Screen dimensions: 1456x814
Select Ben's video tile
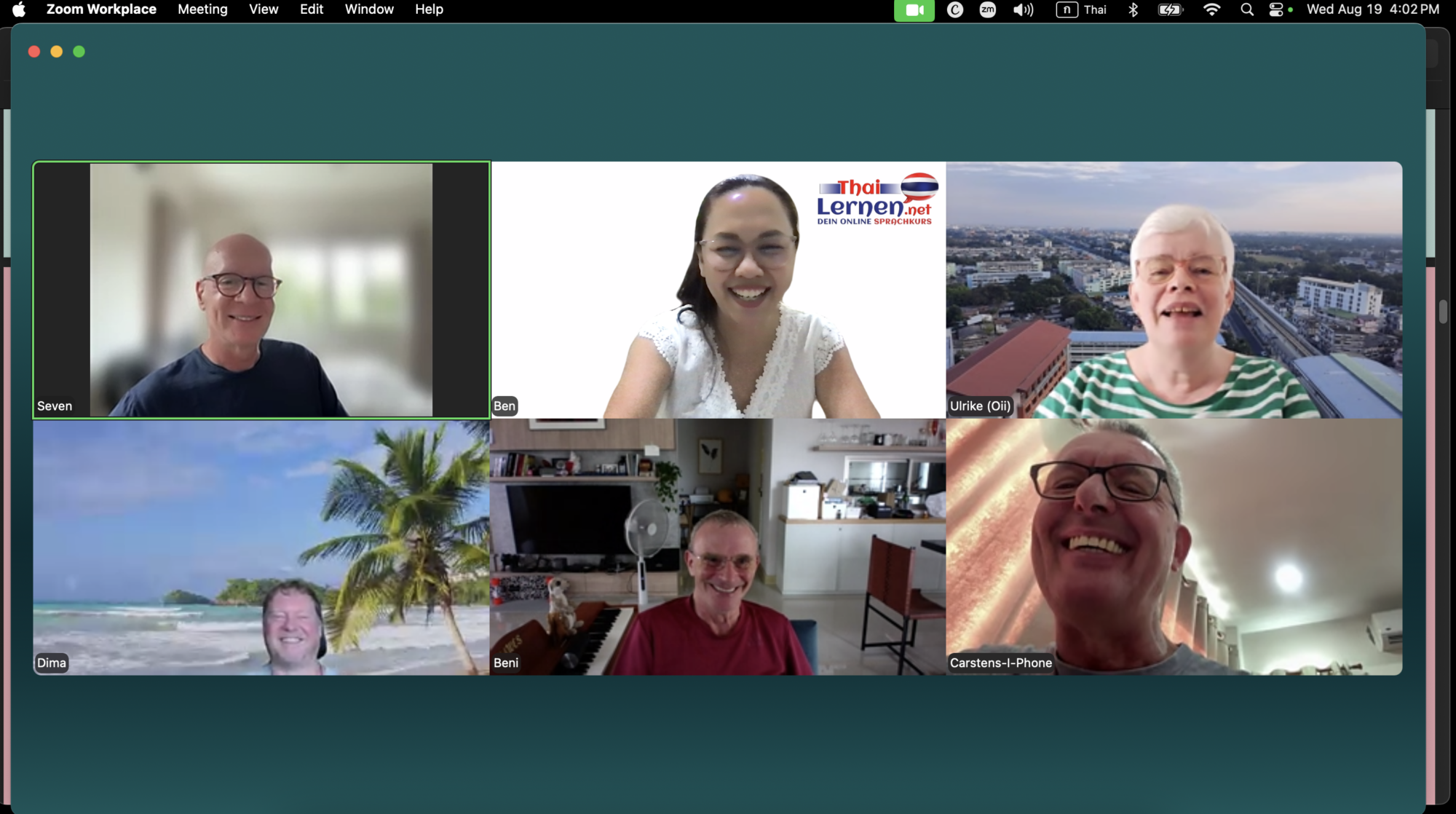click(718, 290)
